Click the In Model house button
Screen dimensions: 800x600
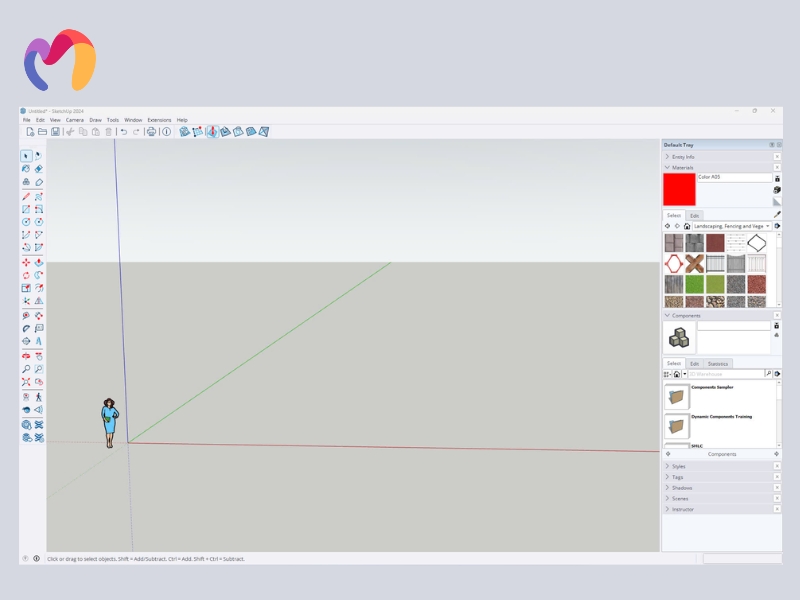687,226
